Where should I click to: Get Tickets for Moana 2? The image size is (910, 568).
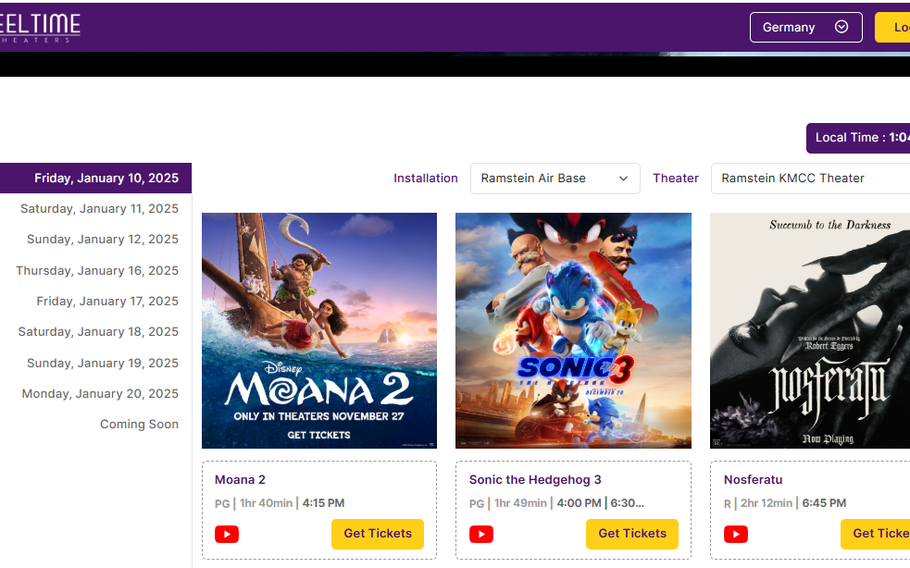click(x=377, y=534)
